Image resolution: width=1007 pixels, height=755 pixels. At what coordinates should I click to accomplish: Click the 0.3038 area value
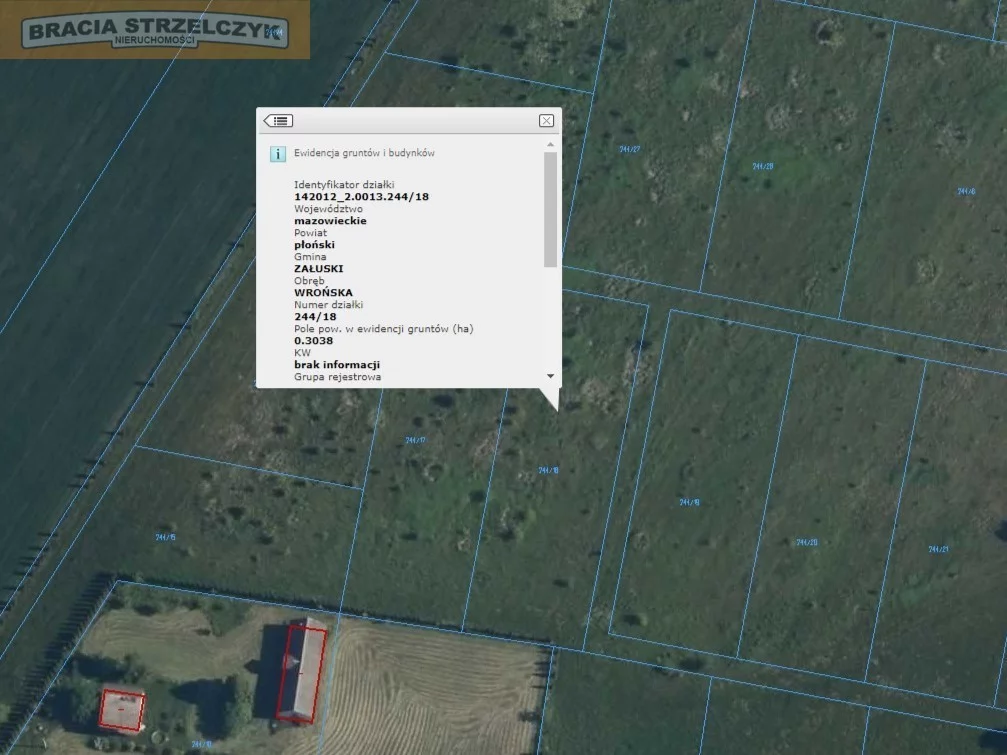point(313,341)
